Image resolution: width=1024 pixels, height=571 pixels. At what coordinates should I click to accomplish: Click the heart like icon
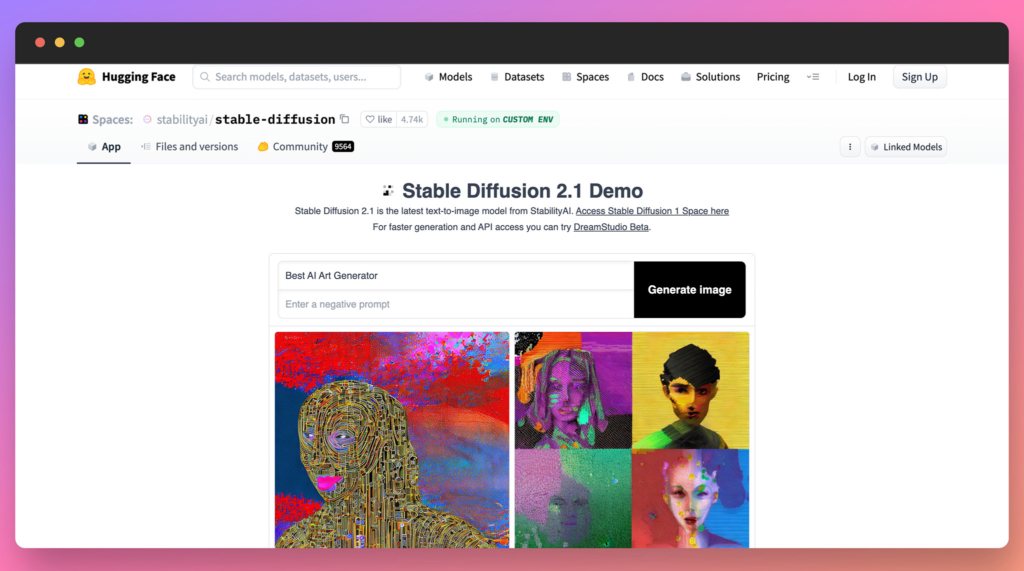tap(370, 120)
